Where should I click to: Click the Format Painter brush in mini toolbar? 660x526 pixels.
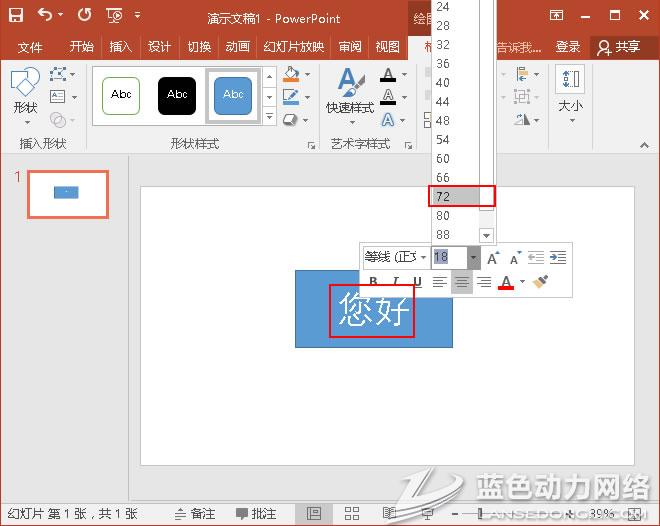[x=541, y=282]
